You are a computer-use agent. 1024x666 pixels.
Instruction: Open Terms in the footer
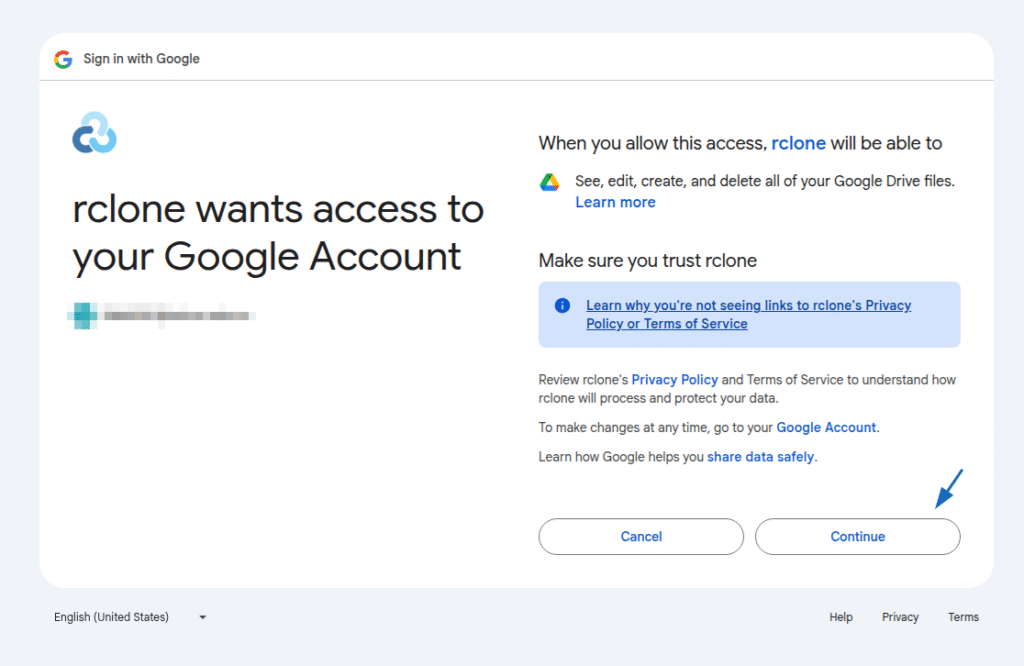[x=963, y=617]
